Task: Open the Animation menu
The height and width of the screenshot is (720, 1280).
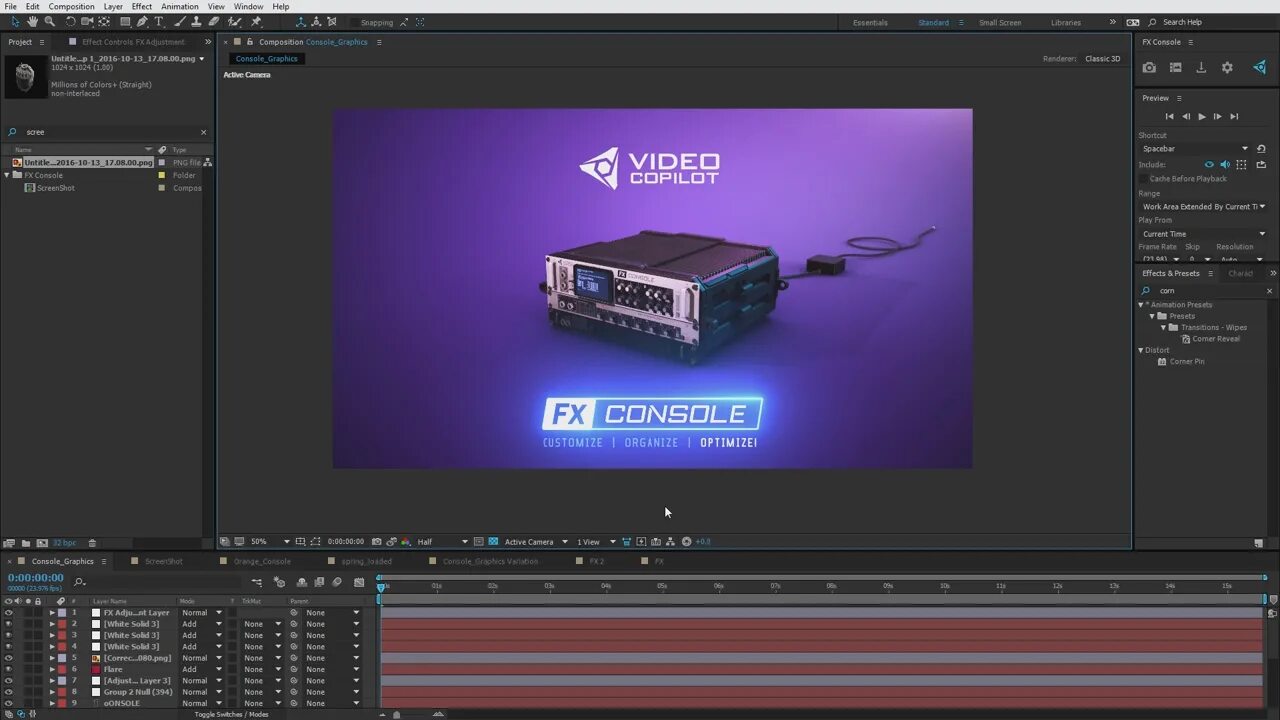Action: (x=180, y=6)
